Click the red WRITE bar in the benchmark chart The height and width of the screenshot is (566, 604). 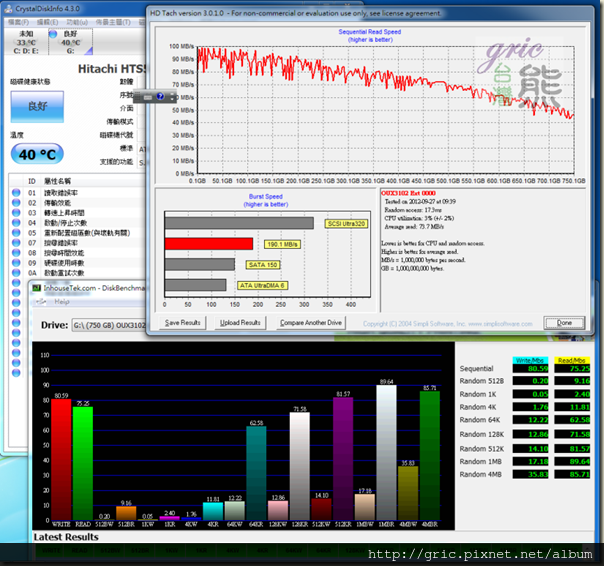click(61, 460)
